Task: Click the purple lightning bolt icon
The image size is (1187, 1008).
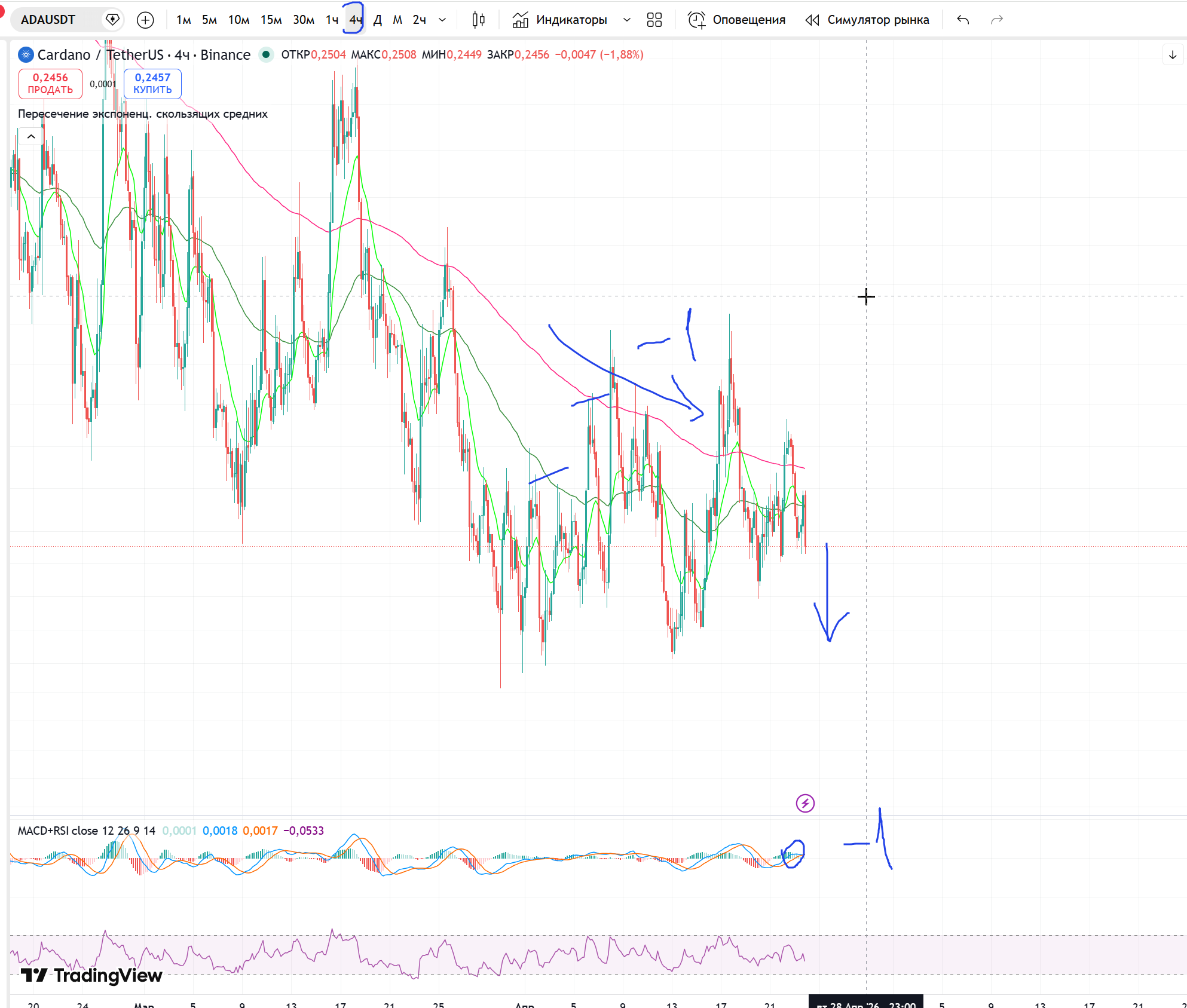Action: (x=805, y=803)
